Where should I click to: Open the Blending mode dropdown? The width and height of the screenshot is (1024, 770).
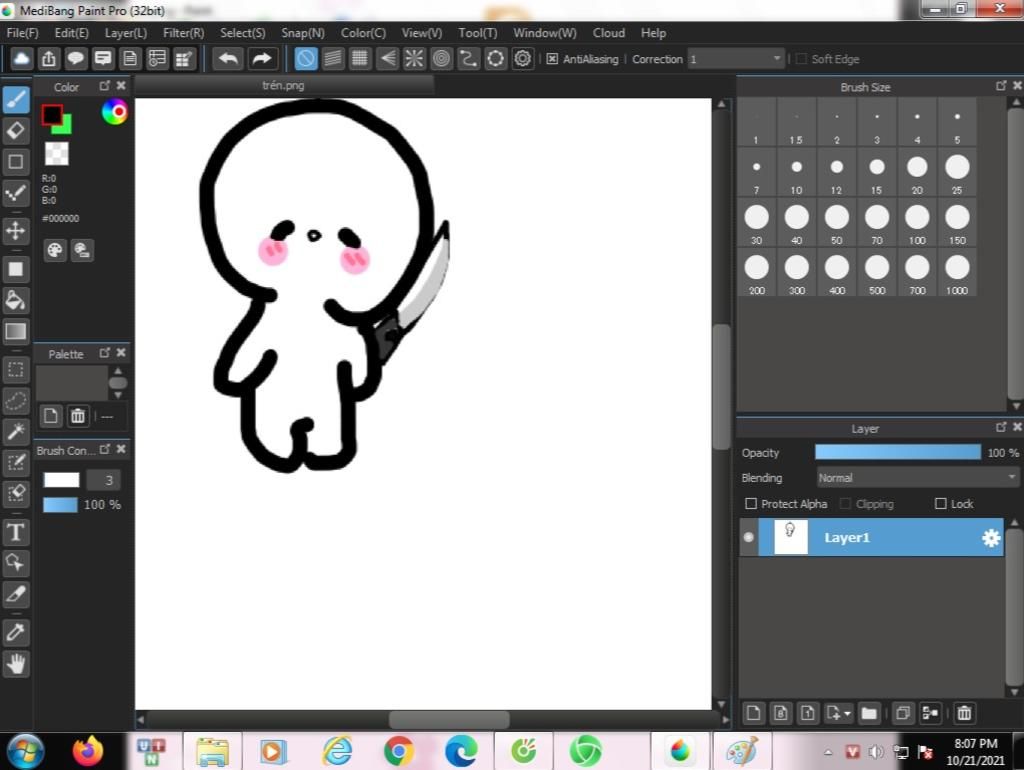tap(917, 478)
